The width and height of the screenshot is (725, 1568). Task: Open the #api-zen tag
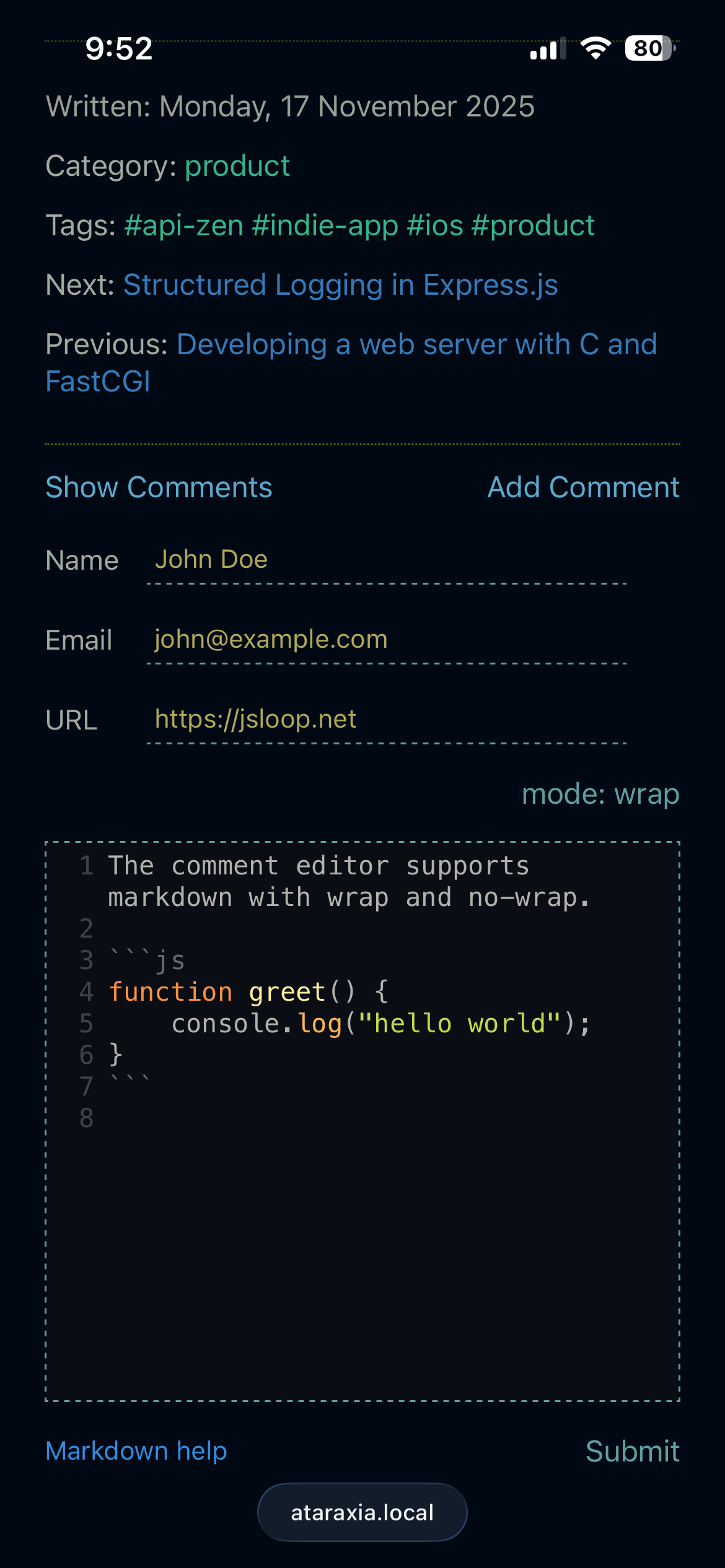coord(183,225)
